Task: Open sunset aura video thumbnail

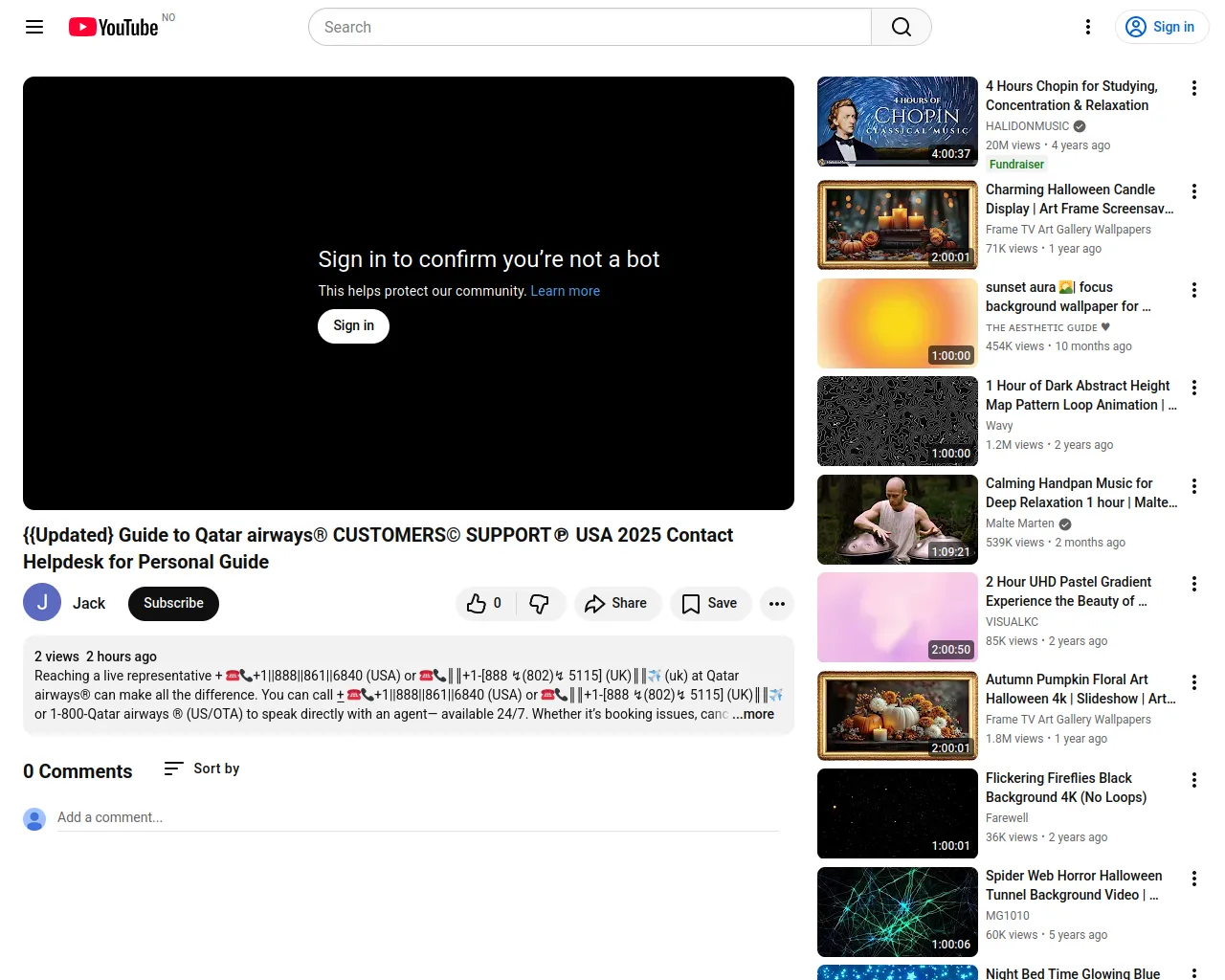Action: [x=897, y=323]
